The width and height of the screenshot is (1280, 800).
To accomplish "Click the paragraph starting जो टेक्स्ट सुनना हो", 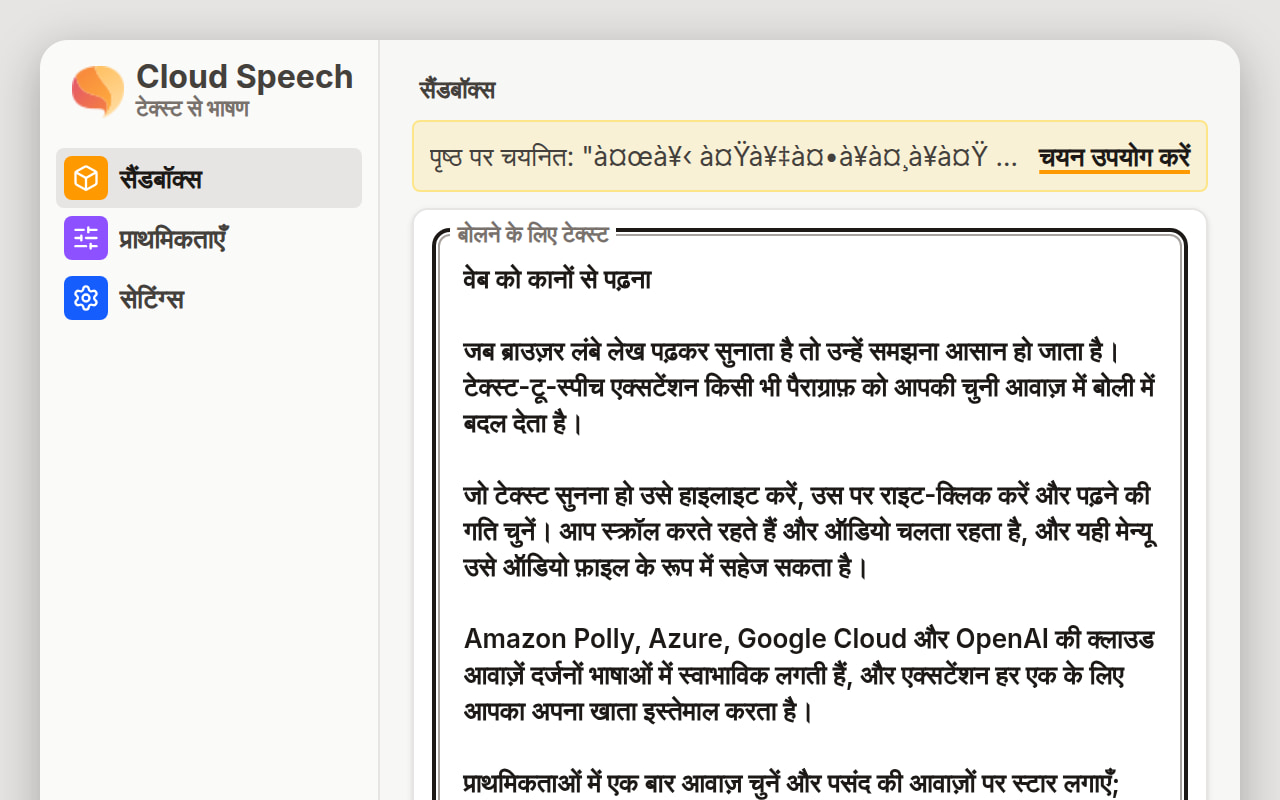I will tap(810, 531).
